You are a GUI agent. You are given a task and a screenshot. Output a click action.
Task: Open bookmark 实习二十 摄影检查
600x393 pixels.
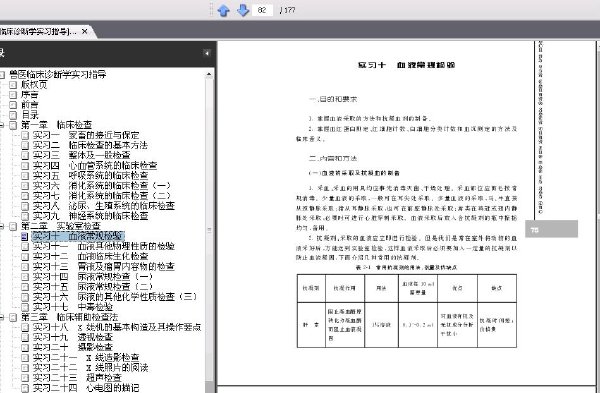pyautogui.click(x=72, y=347)
